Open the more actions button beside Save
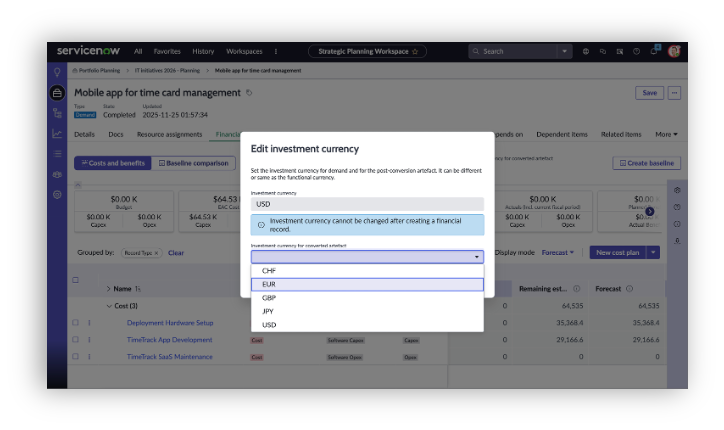This screenshot has height=430, width=724. pos(674,93)
